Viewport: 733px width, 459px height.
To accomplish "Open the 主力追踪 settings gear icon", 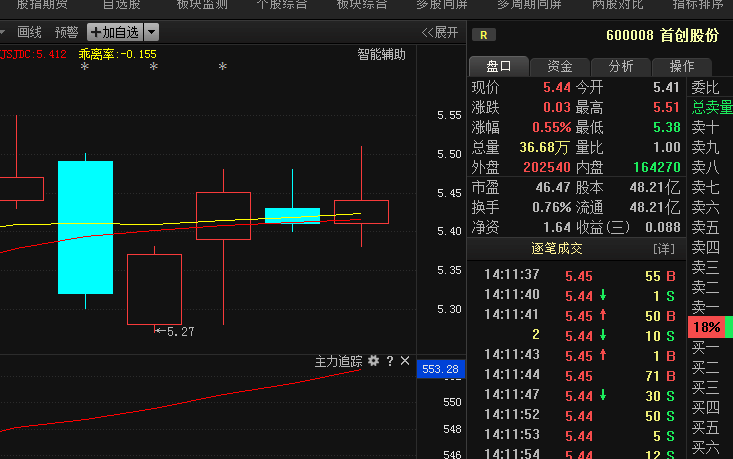I will tap(373, 361).
